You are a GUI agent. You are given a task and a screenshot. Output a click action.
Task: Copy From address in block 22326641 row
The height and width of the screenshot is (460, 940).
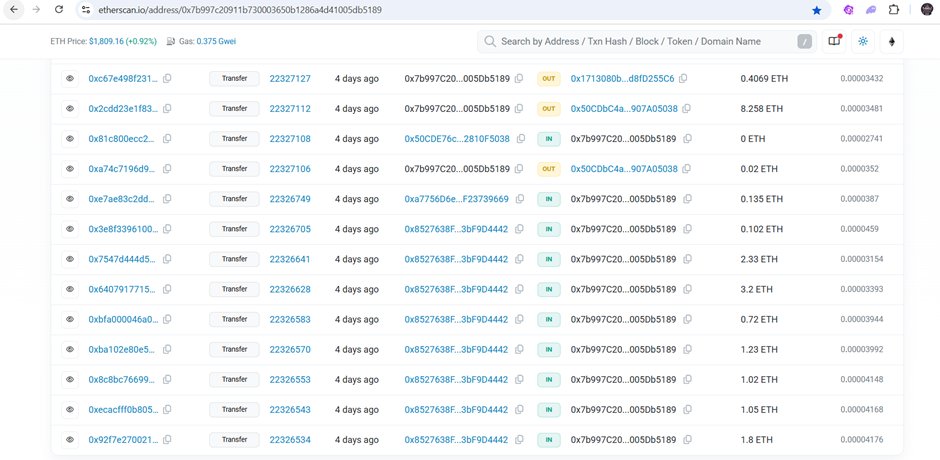point(519,259)
